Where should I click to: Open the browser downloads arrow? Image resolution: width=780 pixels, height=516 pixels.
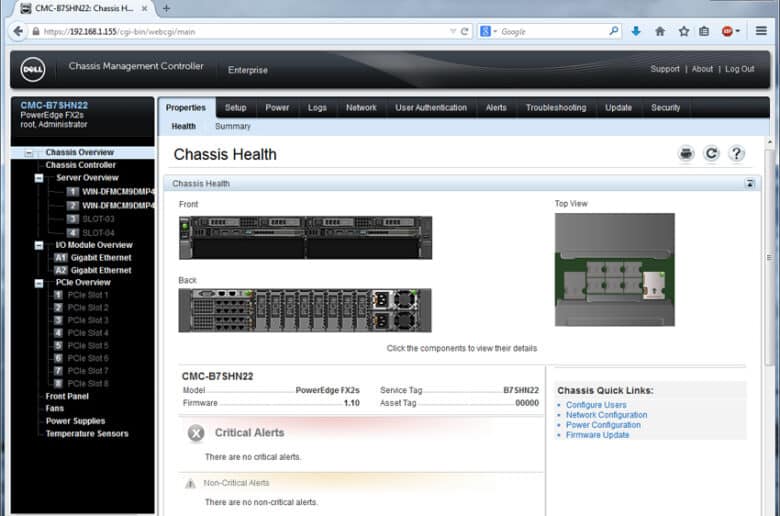(x=636, y=31)
